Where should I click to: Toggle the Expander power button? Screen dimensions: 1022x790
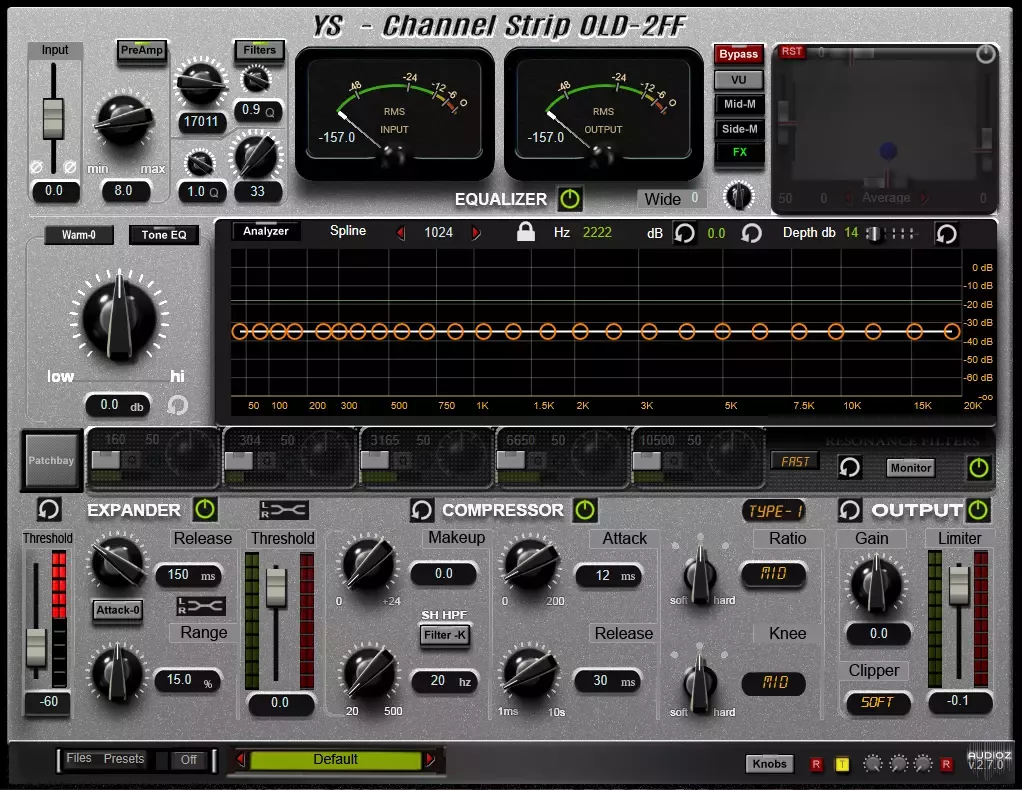pos(205,510)
